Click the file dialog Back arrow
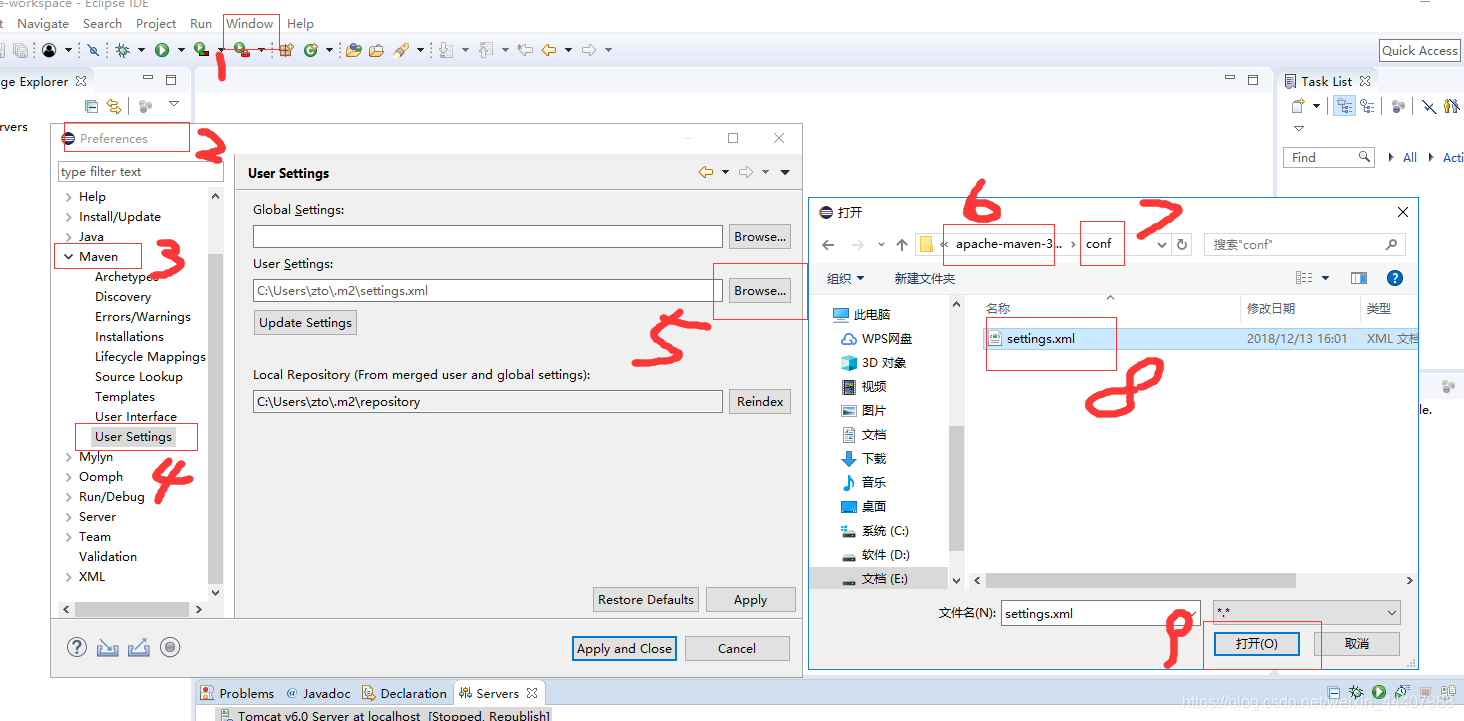The height and width of the screenshot is (721, 1464). tap(828, 244)
